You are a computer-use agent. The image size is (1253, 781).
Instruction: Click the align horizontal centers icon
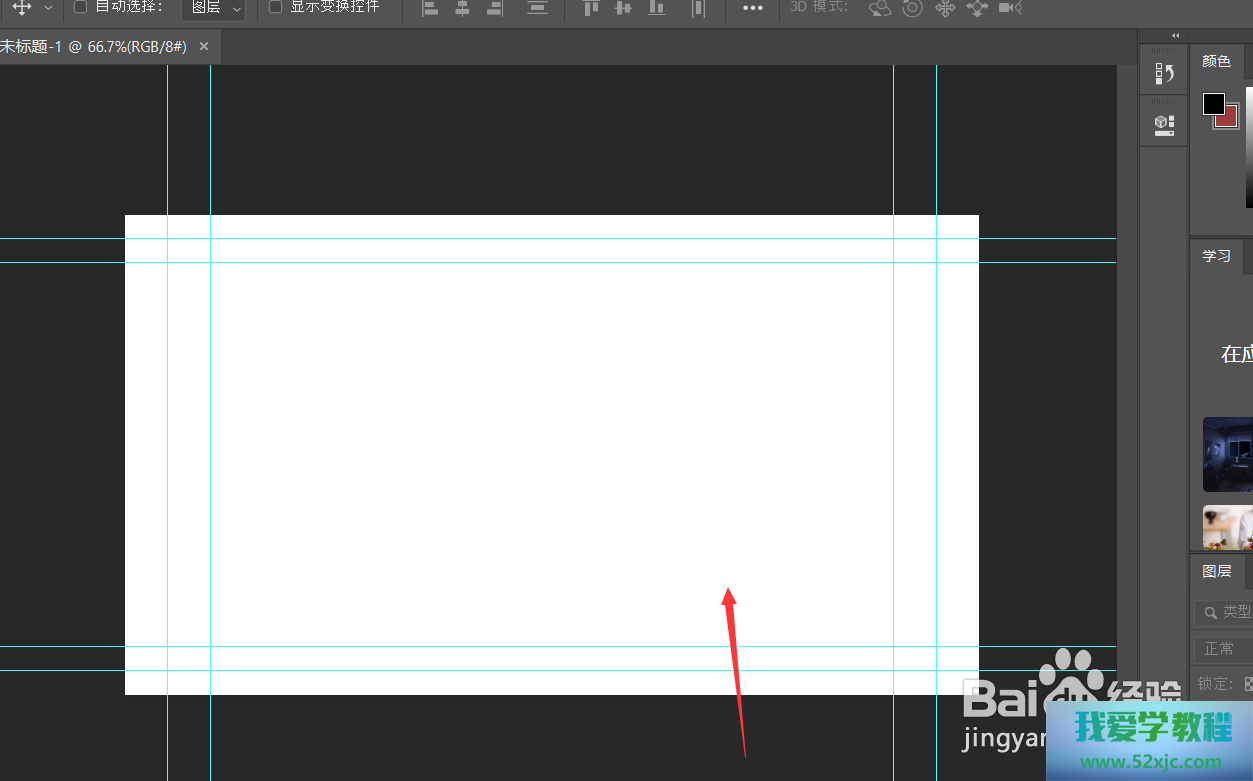[462, 8]
